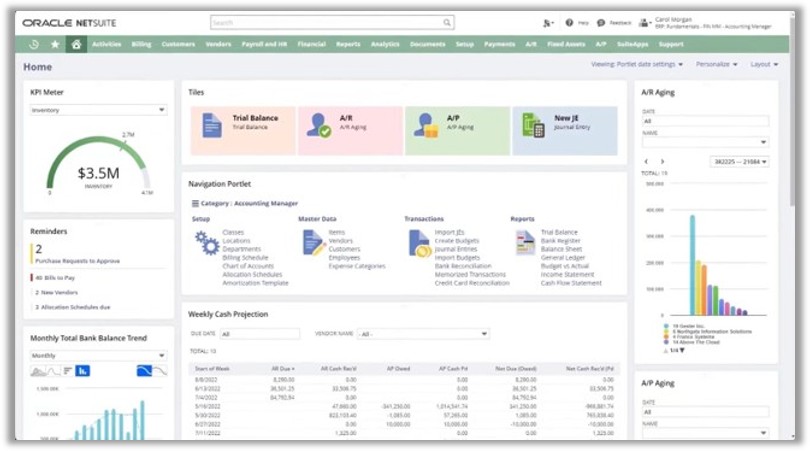The image size is (810, 451).
Task: Click the Reports sheet icon in Navigation Portlet
Action: (x=525, y=243)
